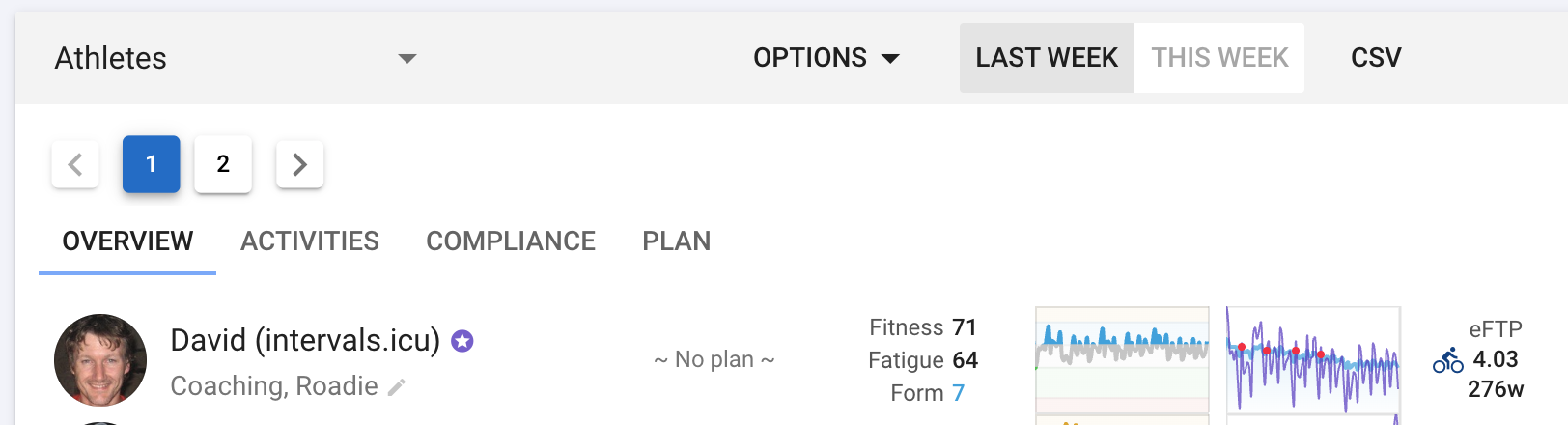The height and width of the screenshot is (425, 1568).
Task: Click the cycling bike icon near eFTP
Action: tap(1448, 360)
